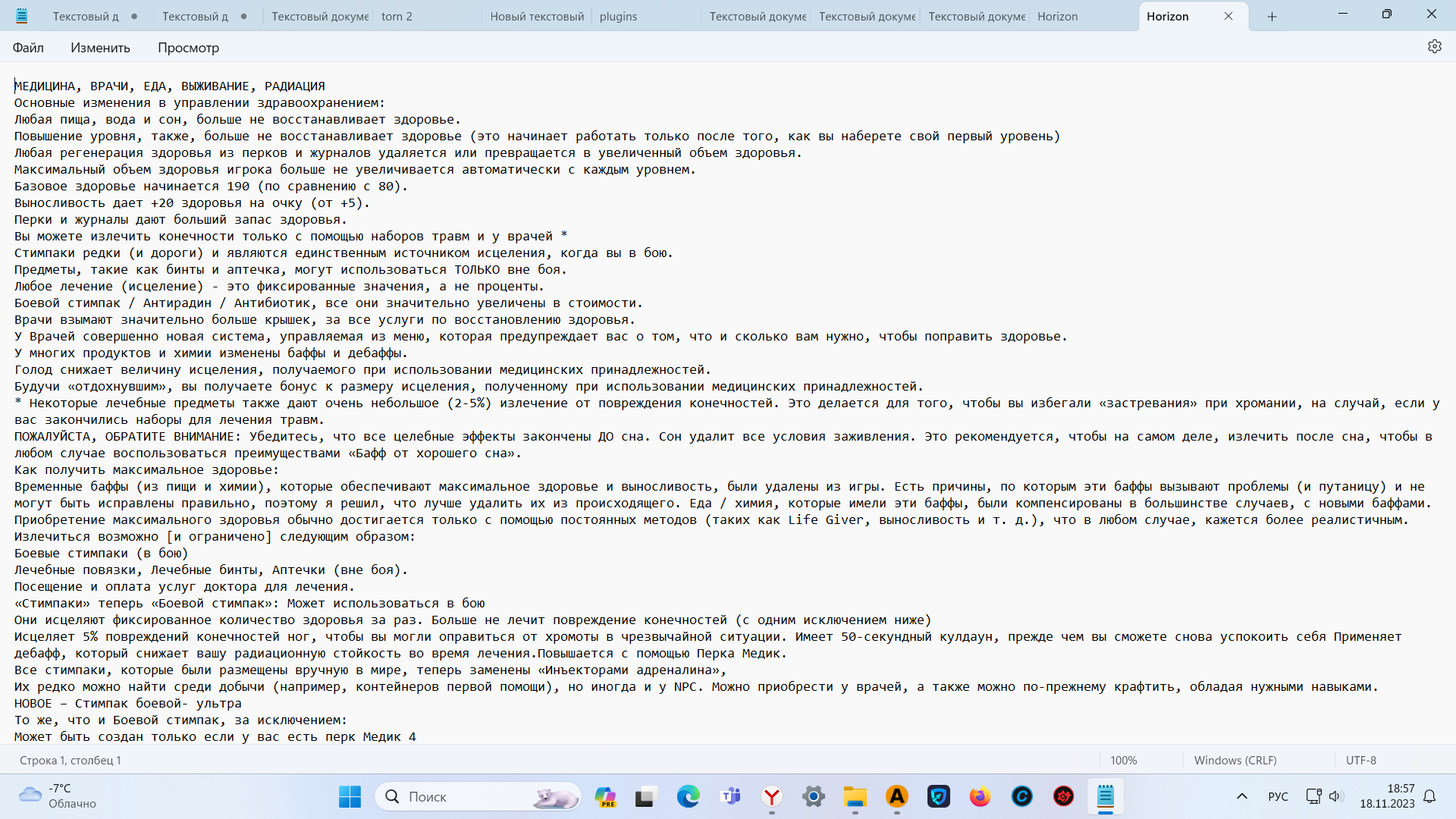Close the active Horizon tab
The image size is (1456, 819).
pos(1228,16)
